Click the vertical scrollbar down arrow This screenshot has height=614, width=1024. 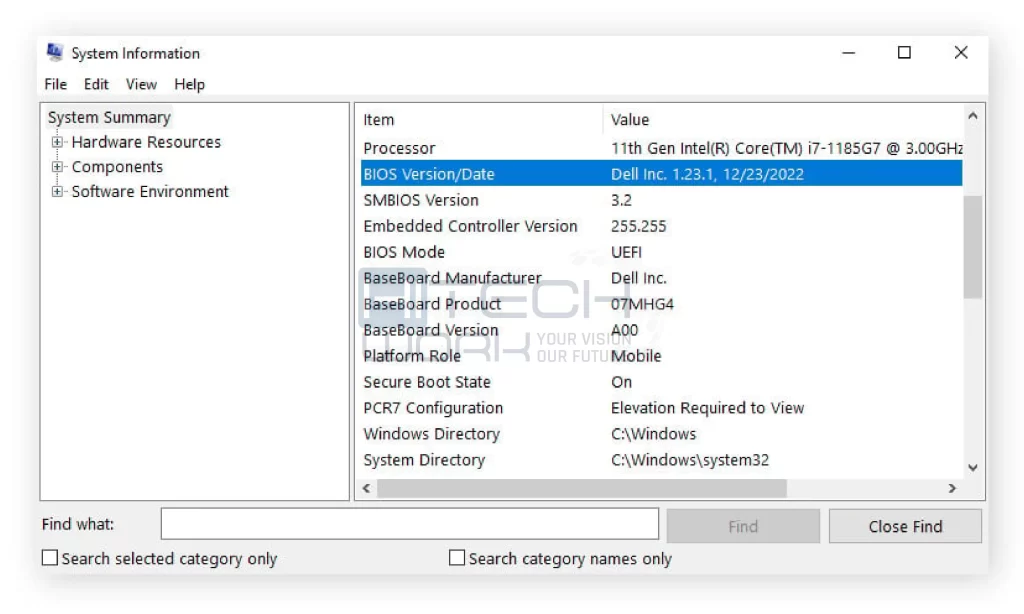pyautogui.click(x=972, y=468)
